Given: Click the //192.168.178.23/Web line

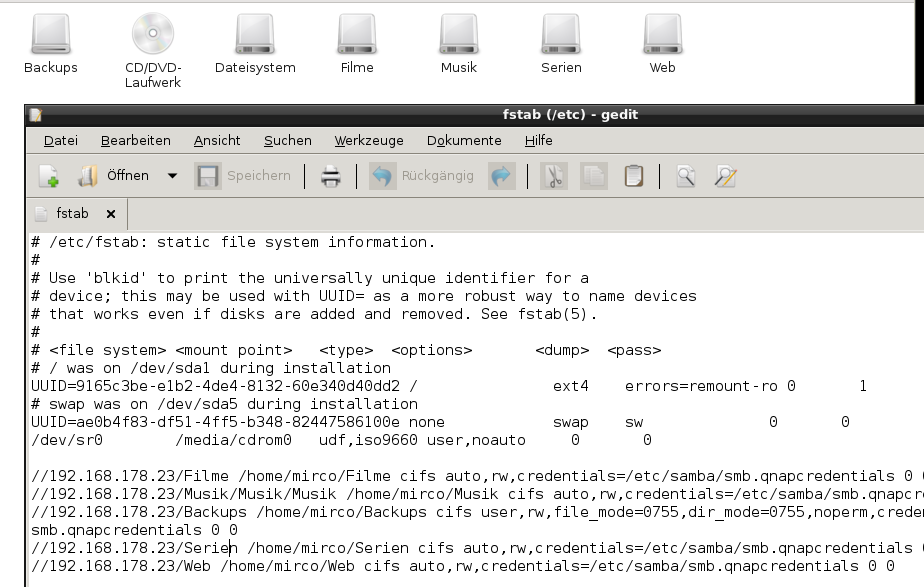Looking at the screenshot, I should tap(463, 566).
